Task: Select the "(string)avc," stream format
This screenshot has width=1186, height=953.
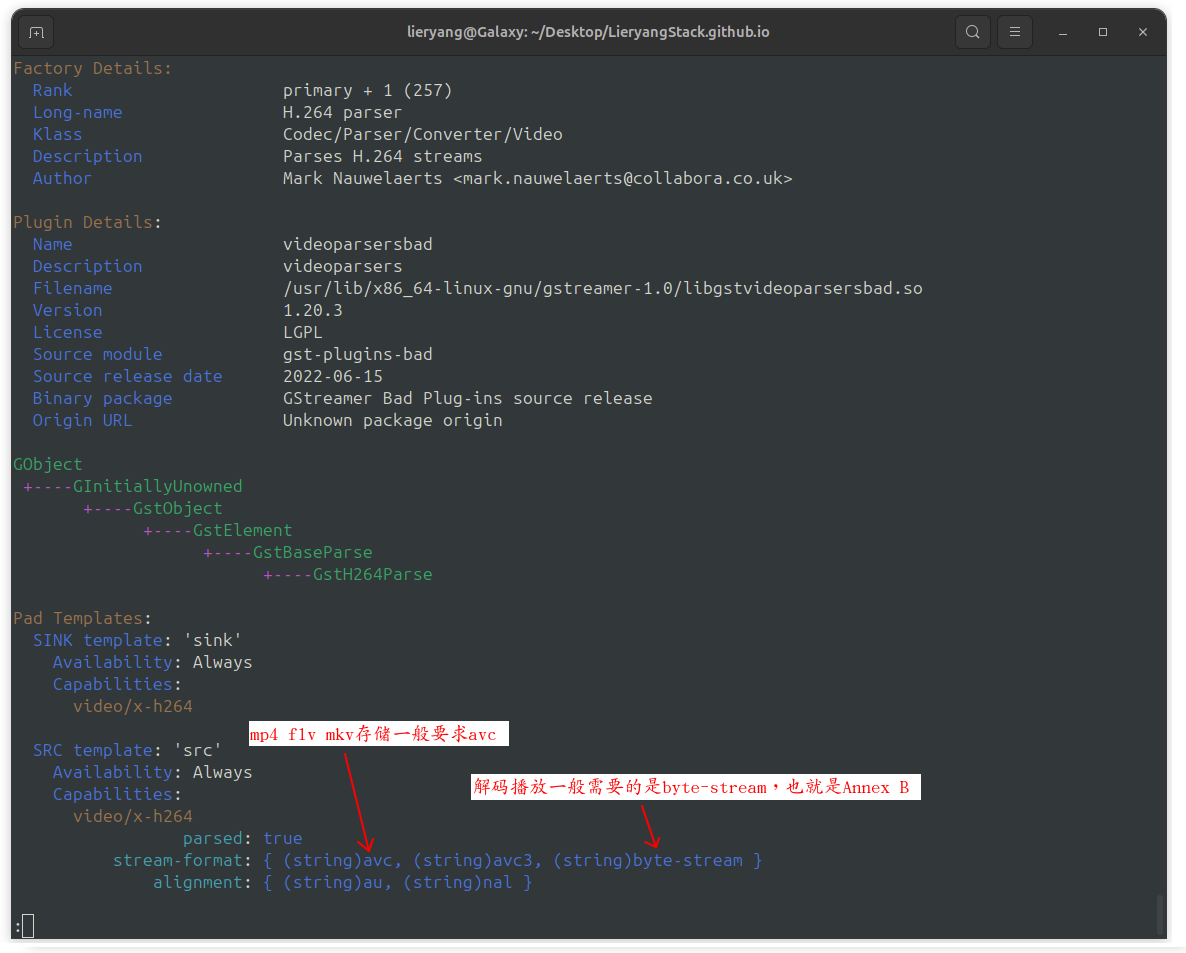Action: [x=343, y=860]
